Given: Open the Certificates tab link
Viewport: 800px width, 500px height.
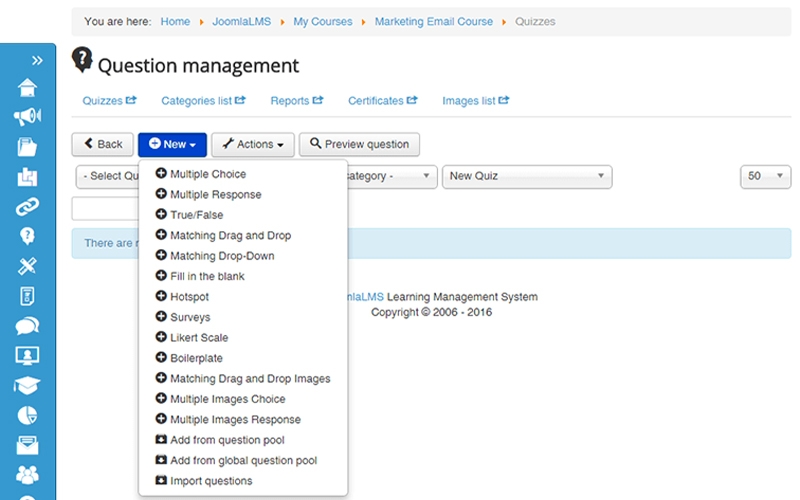Looking at the screenshot, I should point(376,101).
